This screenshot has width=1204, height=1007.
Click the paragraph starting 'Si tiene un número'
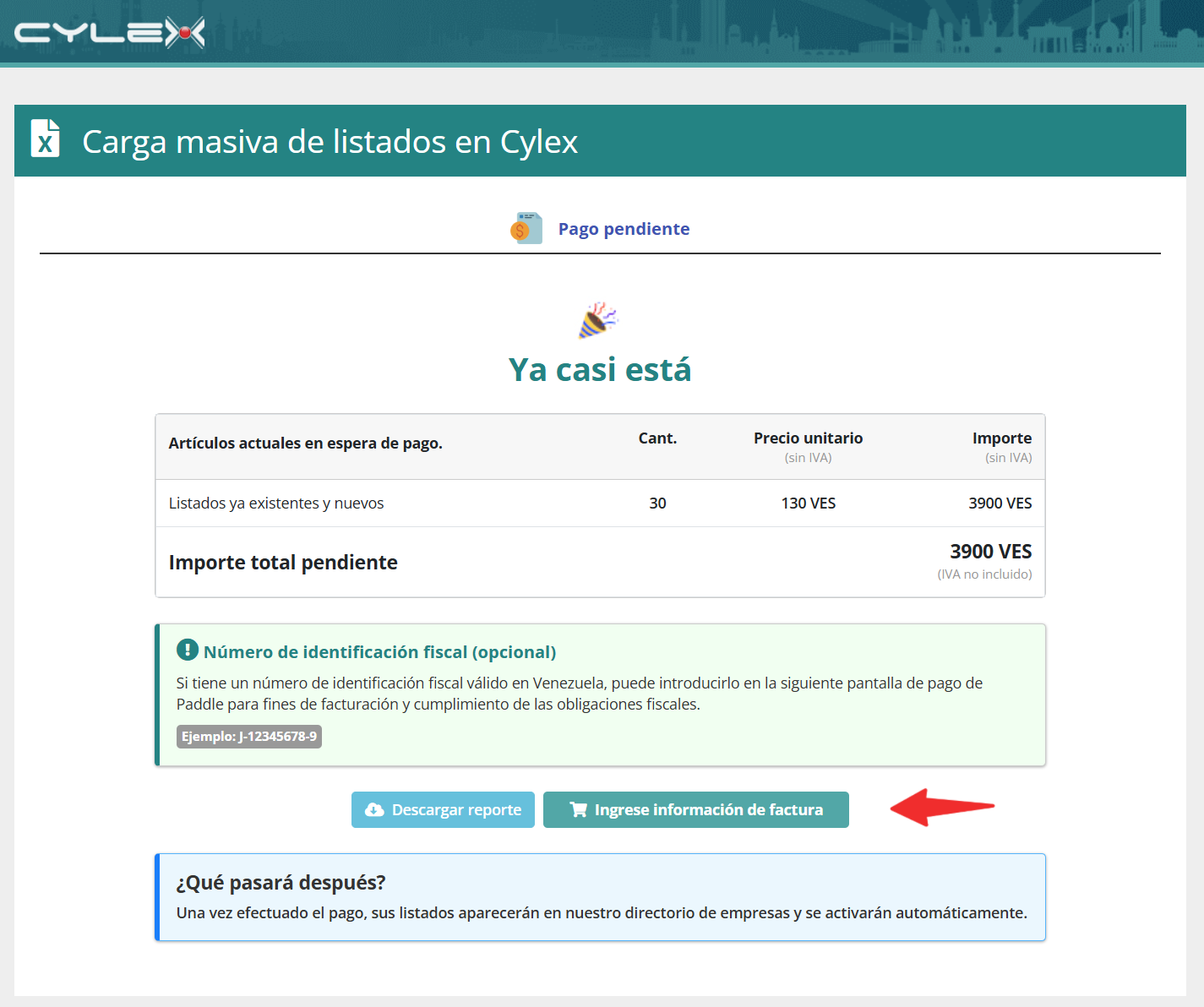tap(580, 694)
